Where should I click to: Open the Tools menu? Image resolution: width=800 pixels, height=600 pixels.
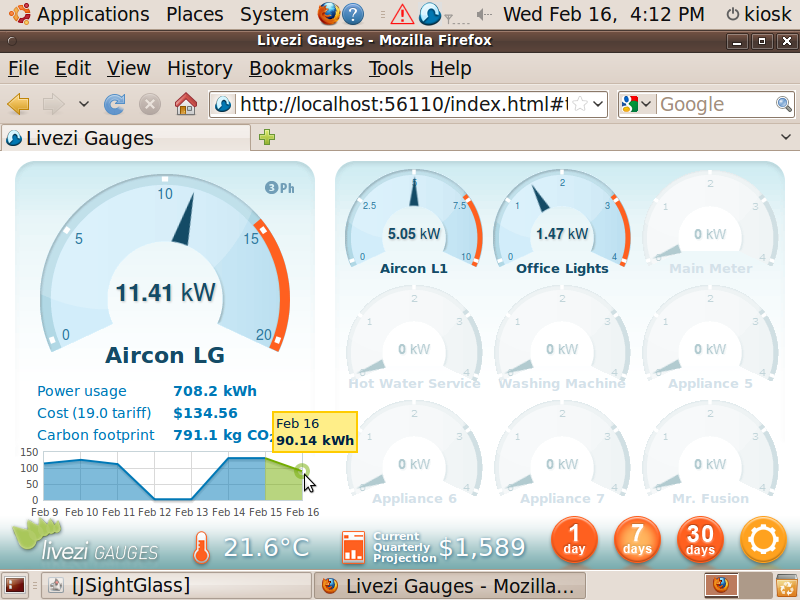(391, 68)
